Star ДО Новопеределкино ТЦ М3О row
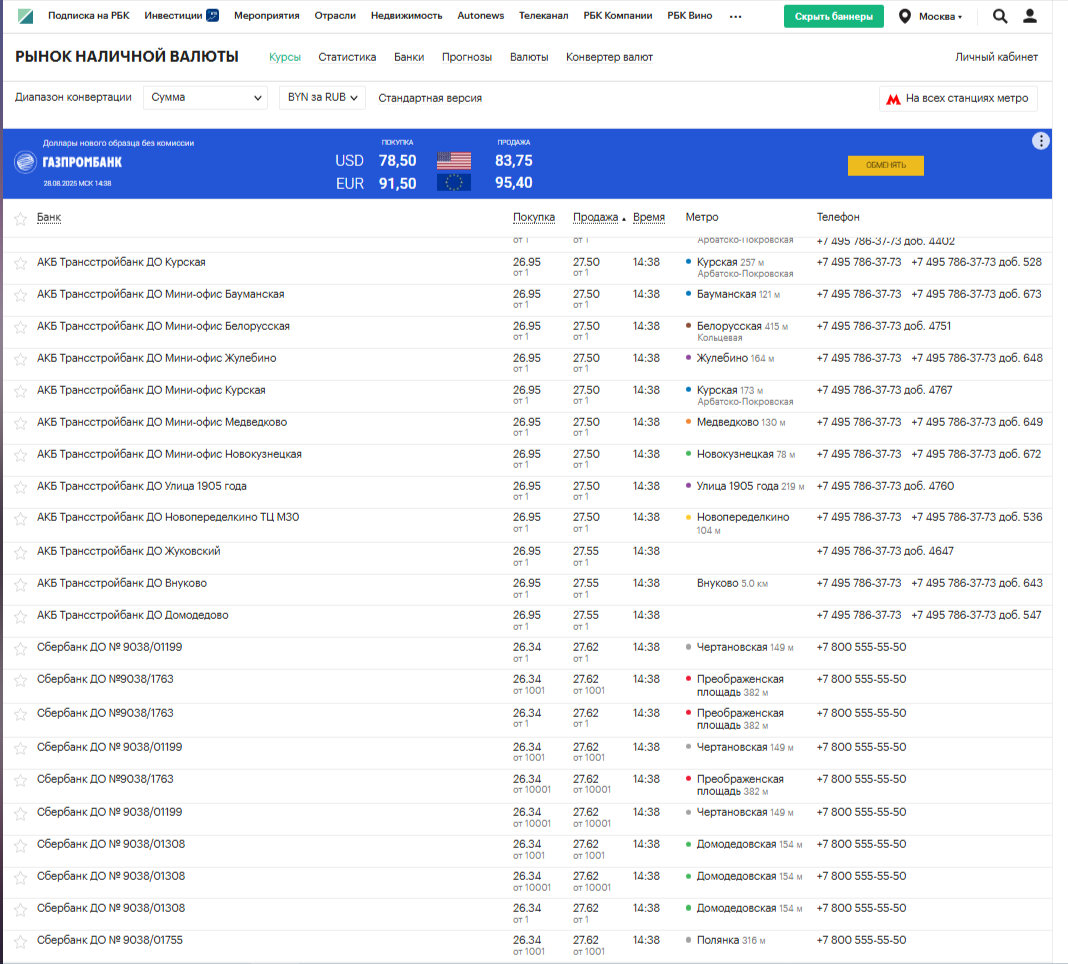The width and height of the screenshot is (1068, 964). point(20,519)
